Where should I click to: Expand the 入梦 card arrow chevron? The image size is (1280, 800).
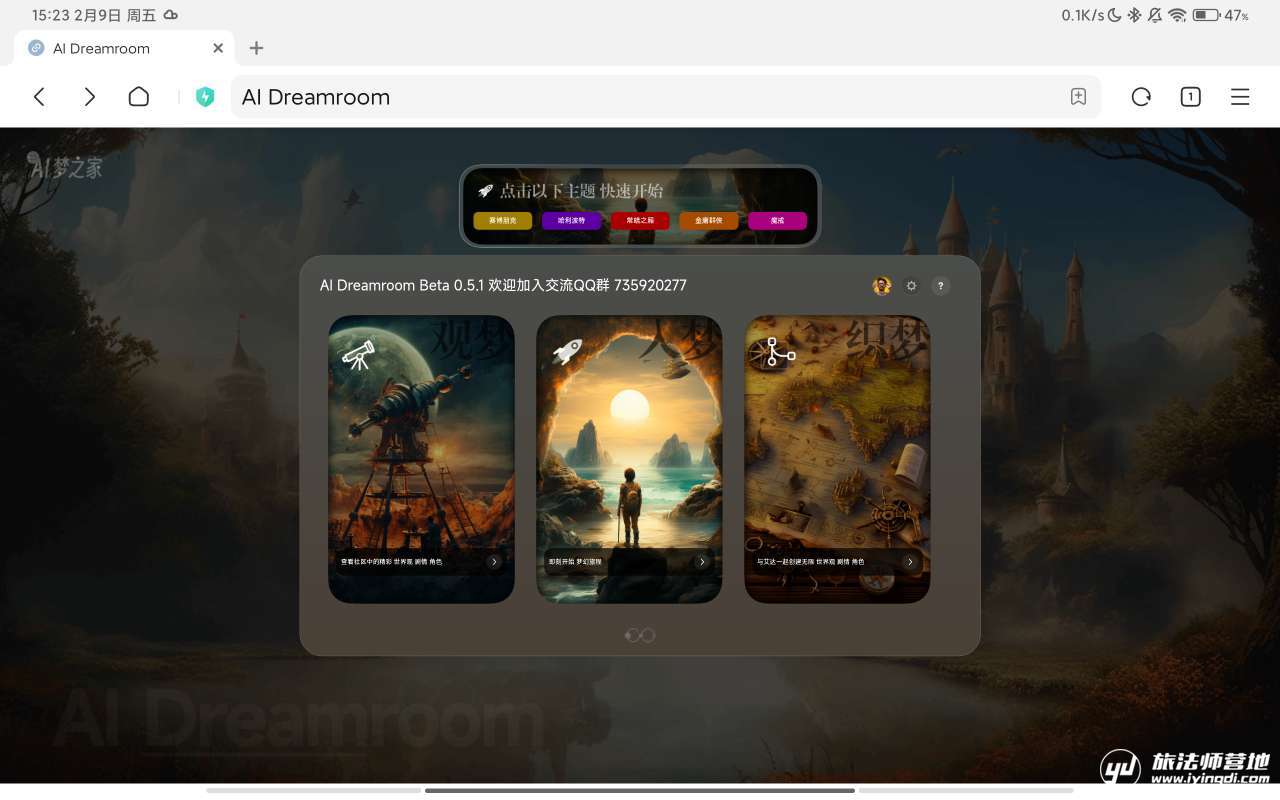(x=702, y=562)
